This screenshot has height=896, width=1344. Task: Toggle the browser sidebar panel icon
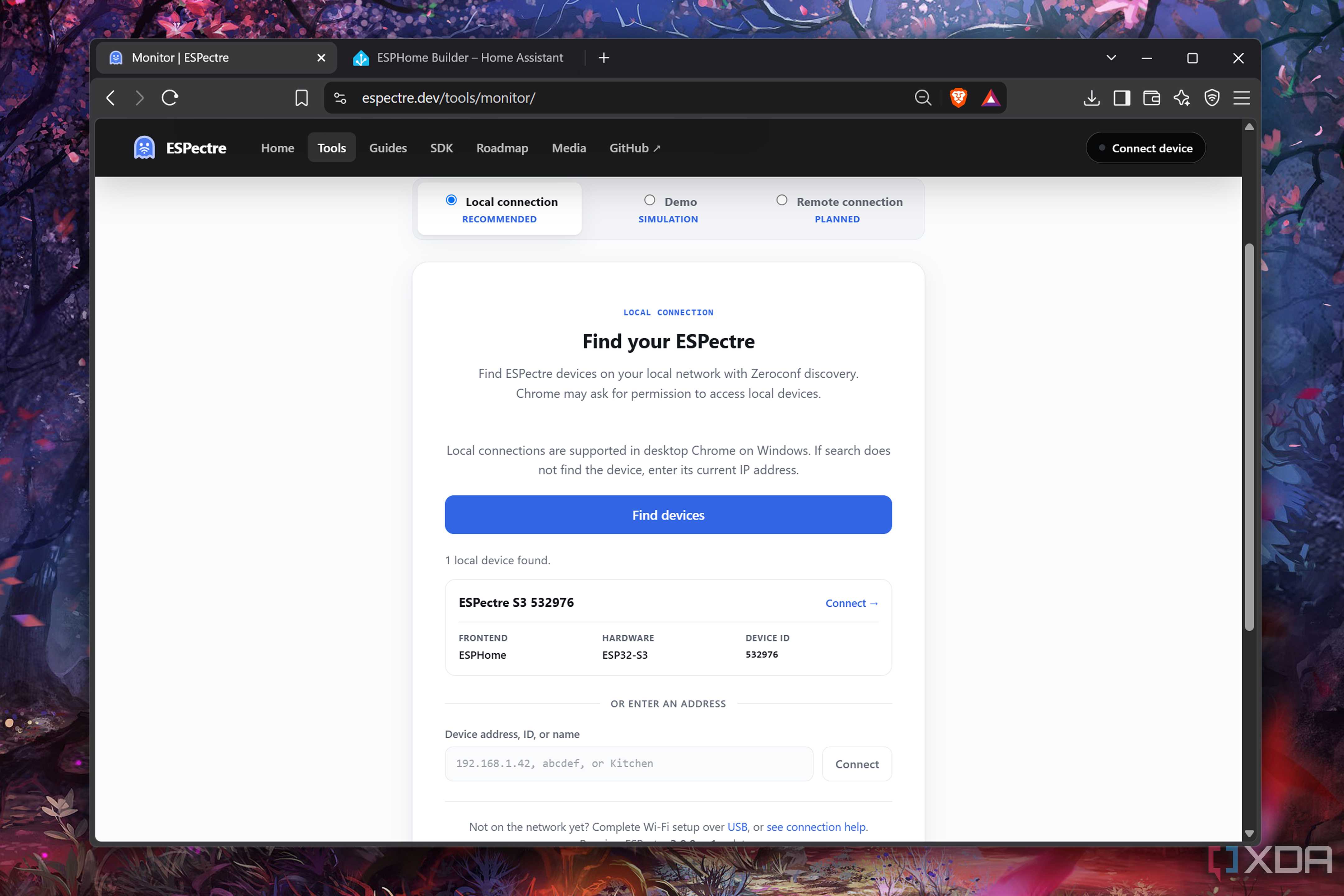pyautogui.click(x=1122, y=98)
